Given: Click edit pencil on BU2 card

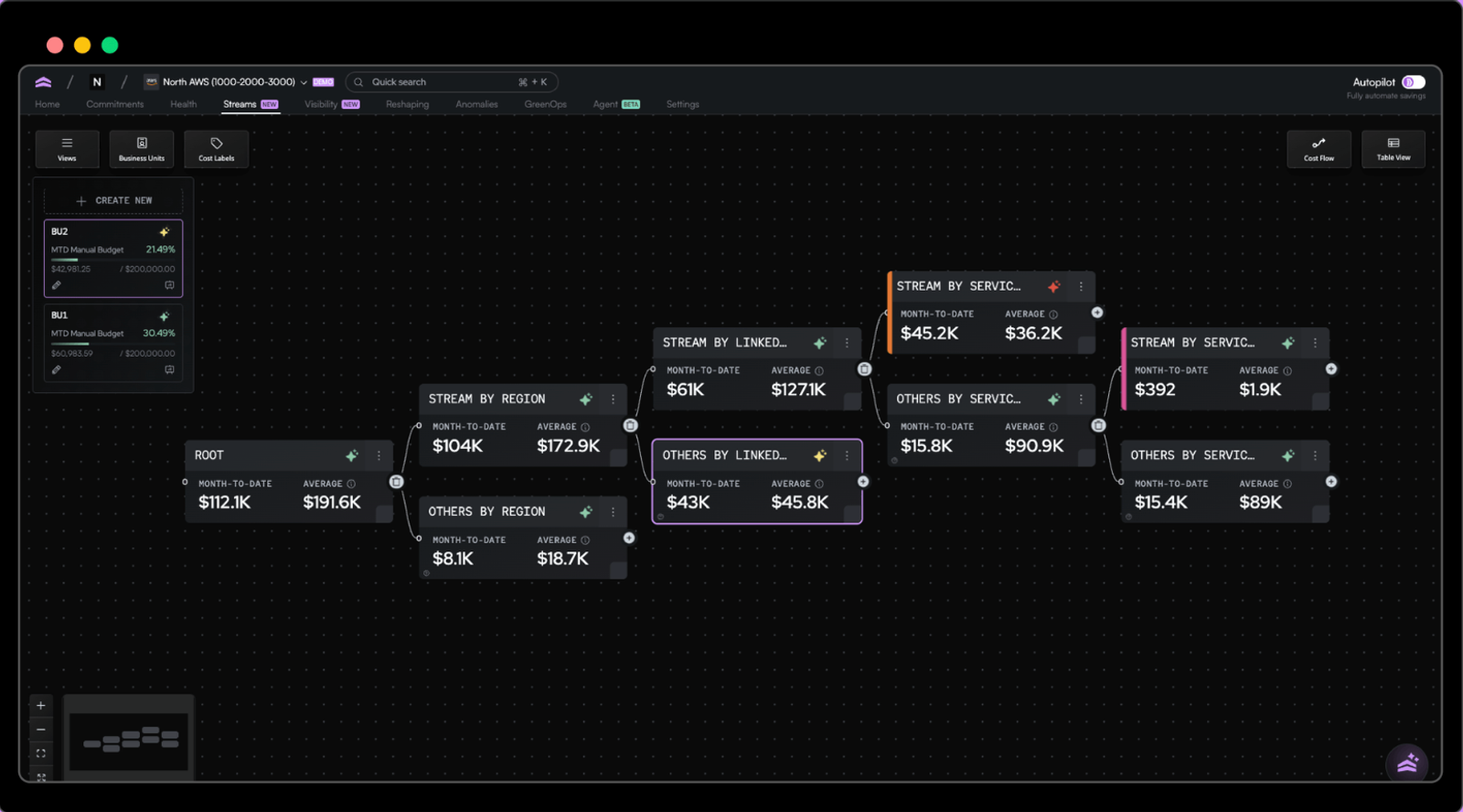Looking at the screenshot, I should click(x=57, y=285).
